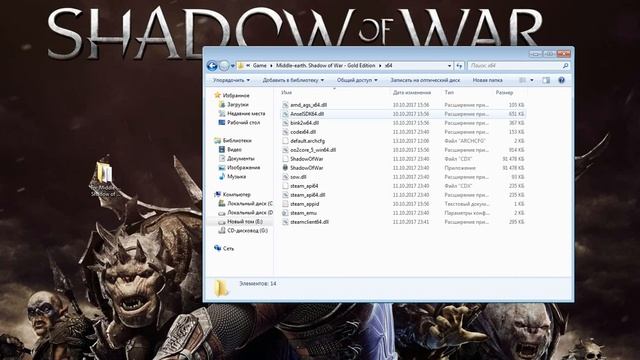The width and height of the screenshot is (640, 360).
Task: Toggle the preview pane icon
Action: coord(546,80)
